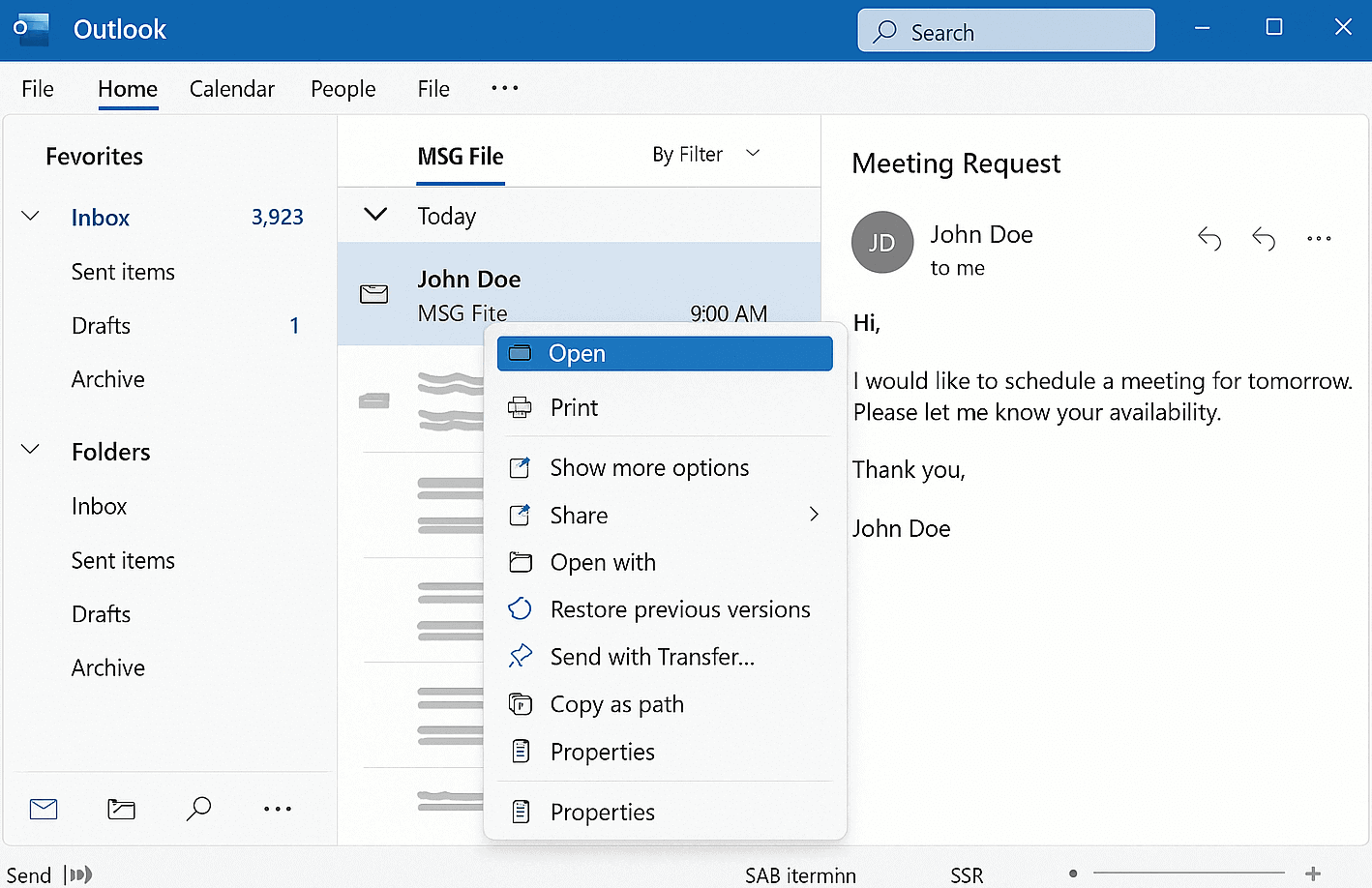This screenshot has height=888, width=1372.
Task: Click the envelope icon beside John Doe message
Action: click(374, 294)
